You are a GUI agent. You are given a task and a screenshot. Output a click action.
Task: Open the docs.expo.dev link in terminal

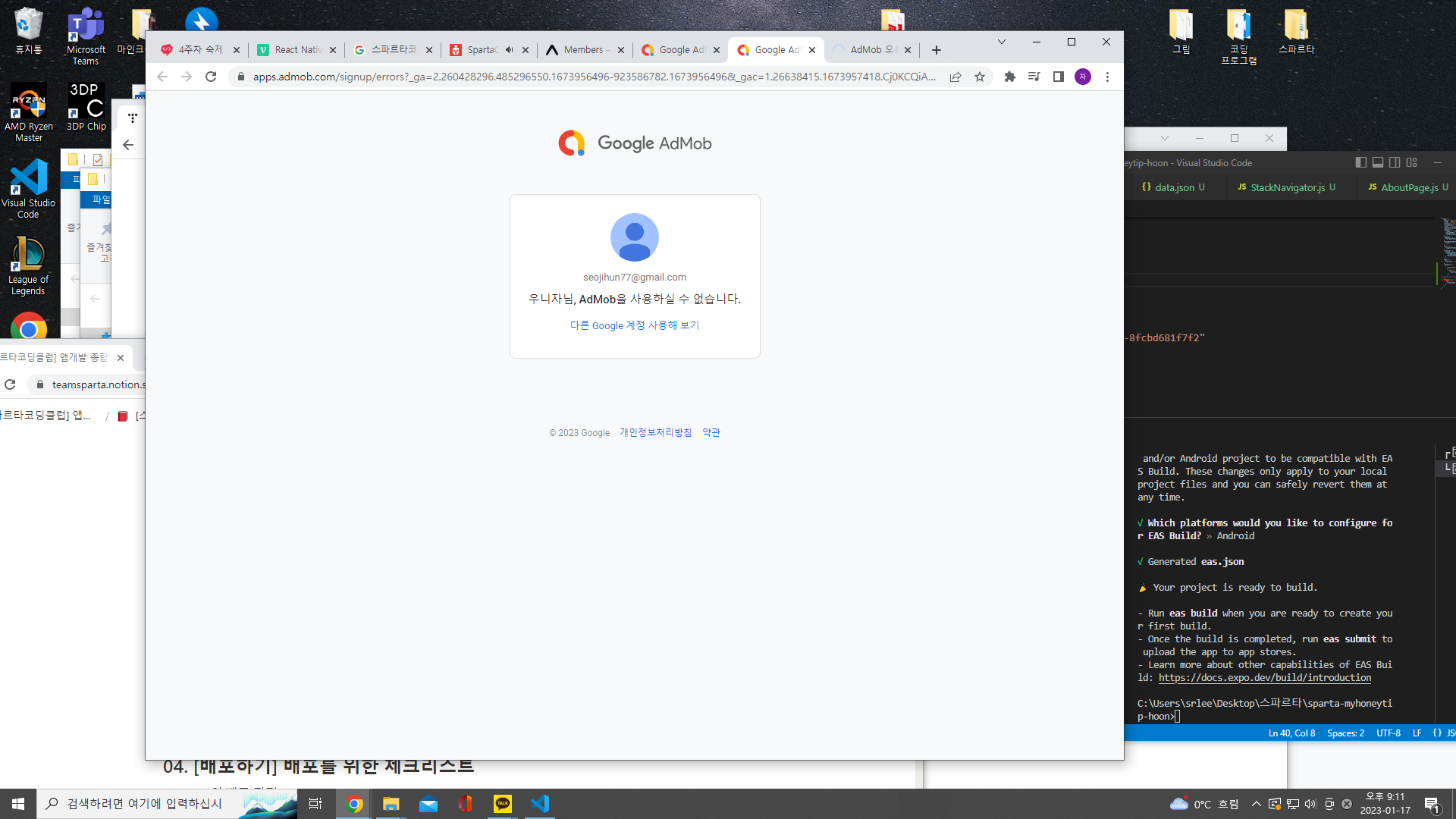click(1265, 678)
